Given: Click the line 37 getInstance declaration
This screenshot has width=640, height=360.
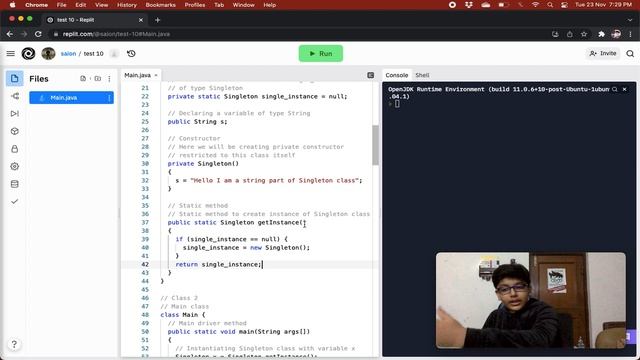Looking at the screenshot, I should [x=236, y=222].
